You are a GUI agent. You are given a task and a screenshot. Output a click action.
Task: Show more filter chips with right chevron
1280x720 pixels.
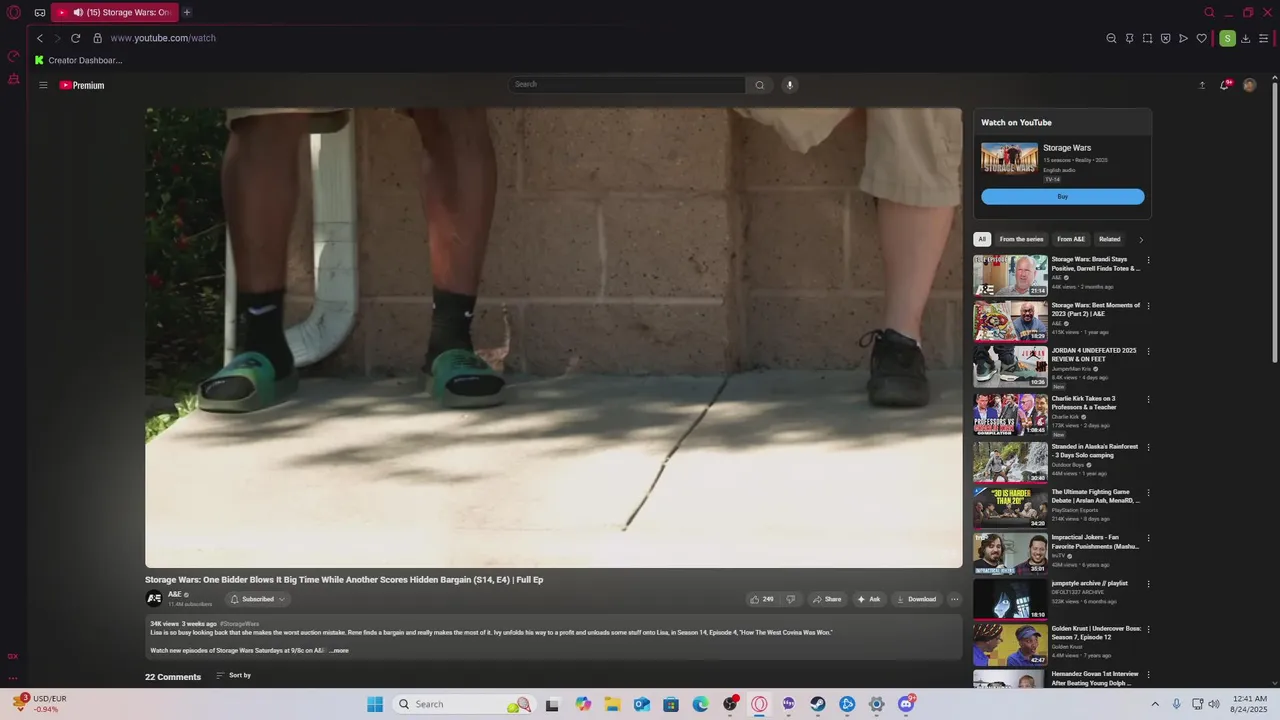[1141, 239]
